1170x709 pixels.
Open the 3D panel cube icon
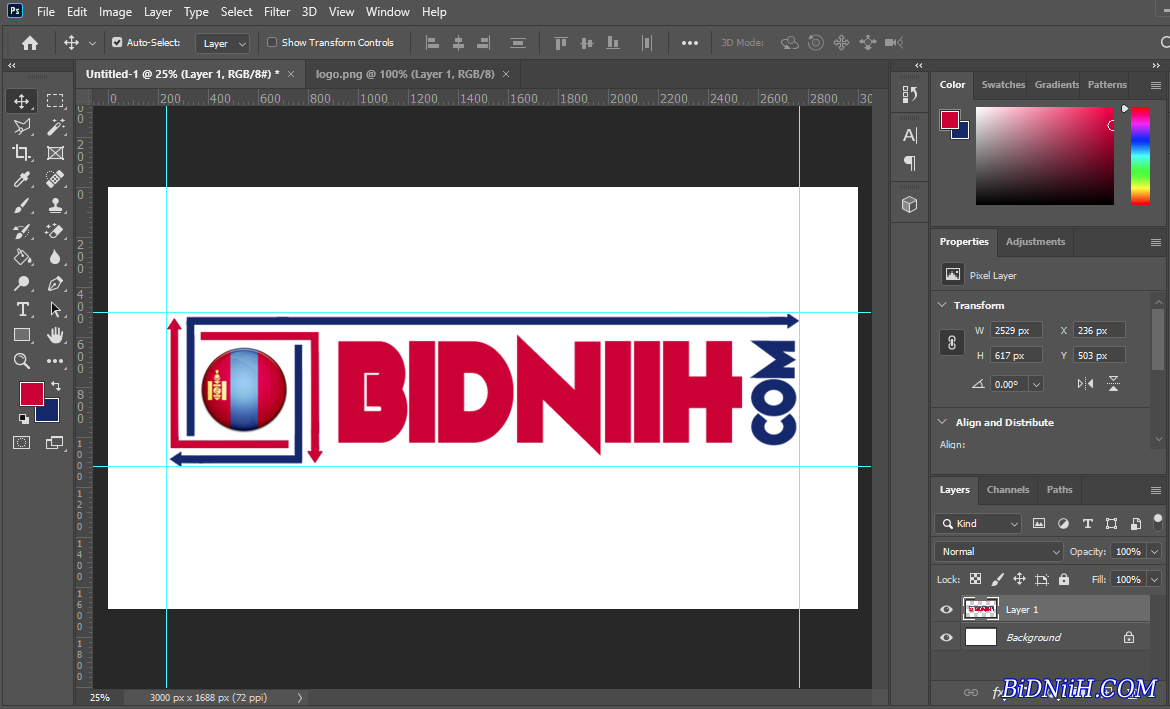pos(910,204)
